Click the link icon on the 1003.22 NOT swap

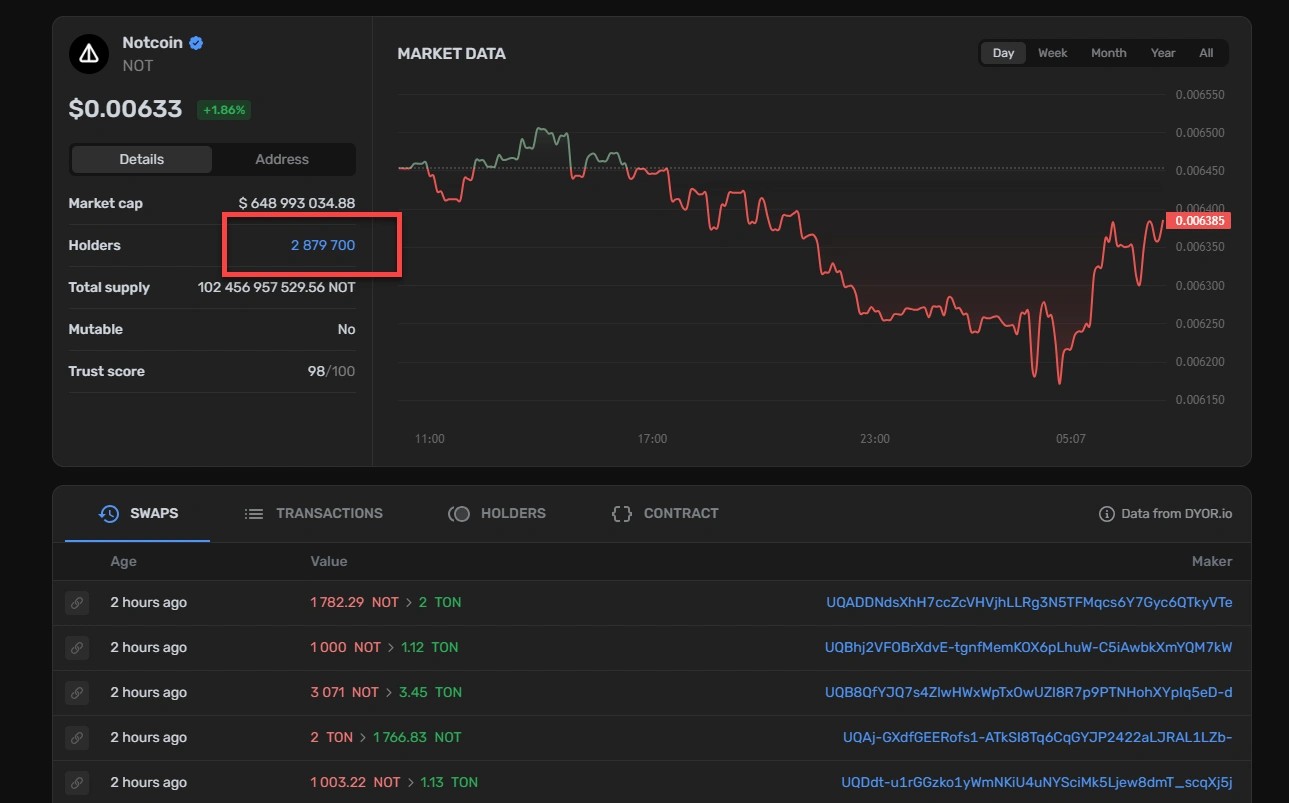(x=76, y=783)
